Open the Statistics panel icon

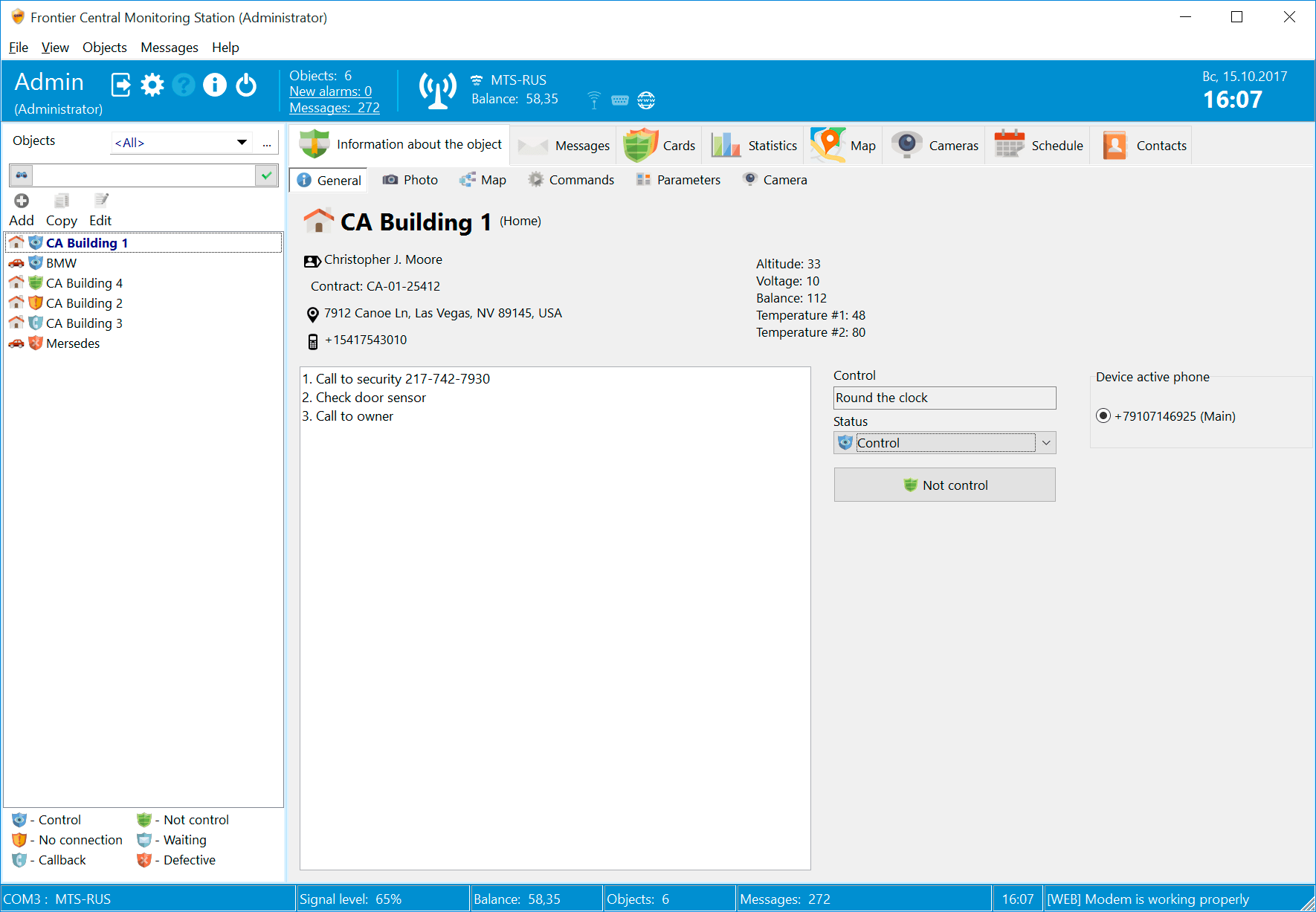coord(725,145)
